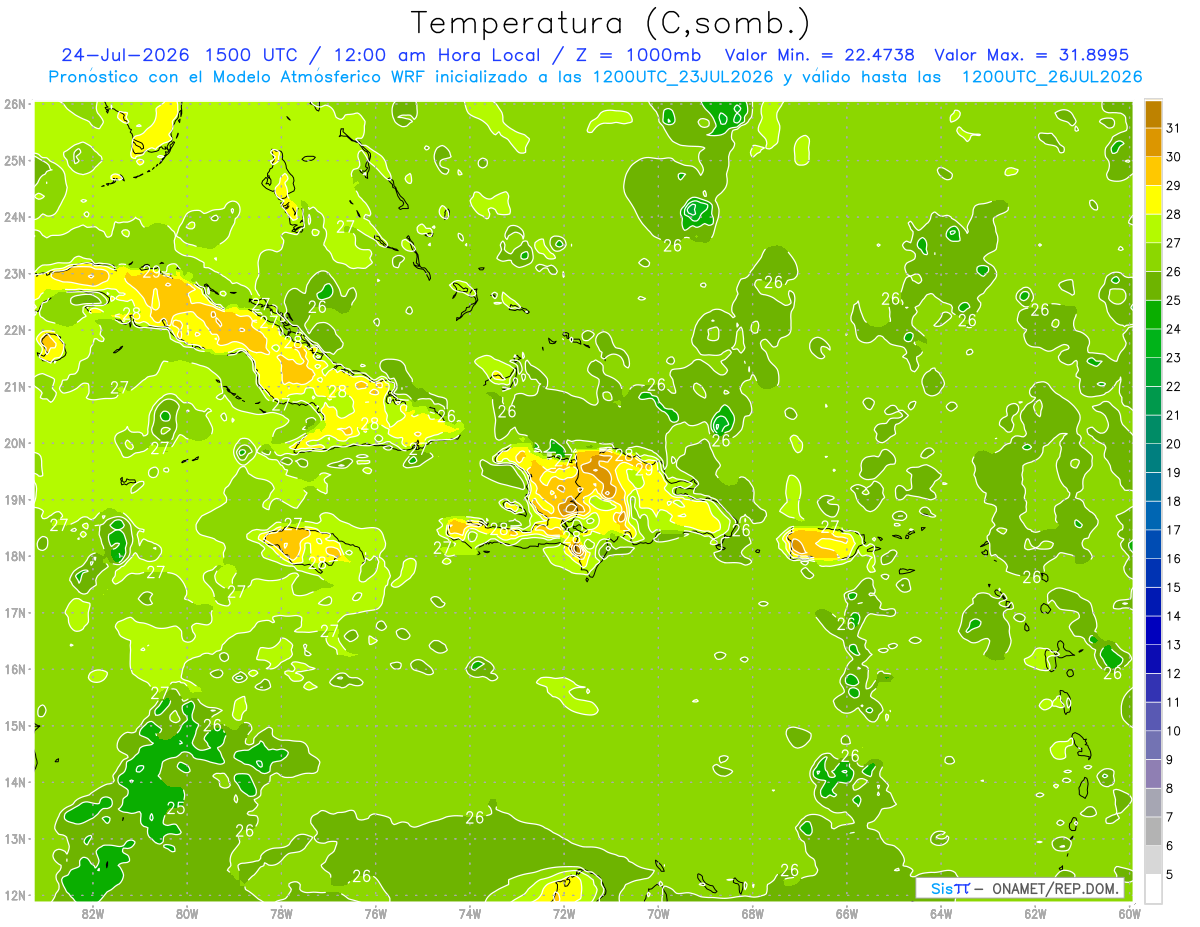The height and width of the screenshot is (927, 1200).
Task: Click the "26N" latitude axis label
Action: [x=16, y=103]
